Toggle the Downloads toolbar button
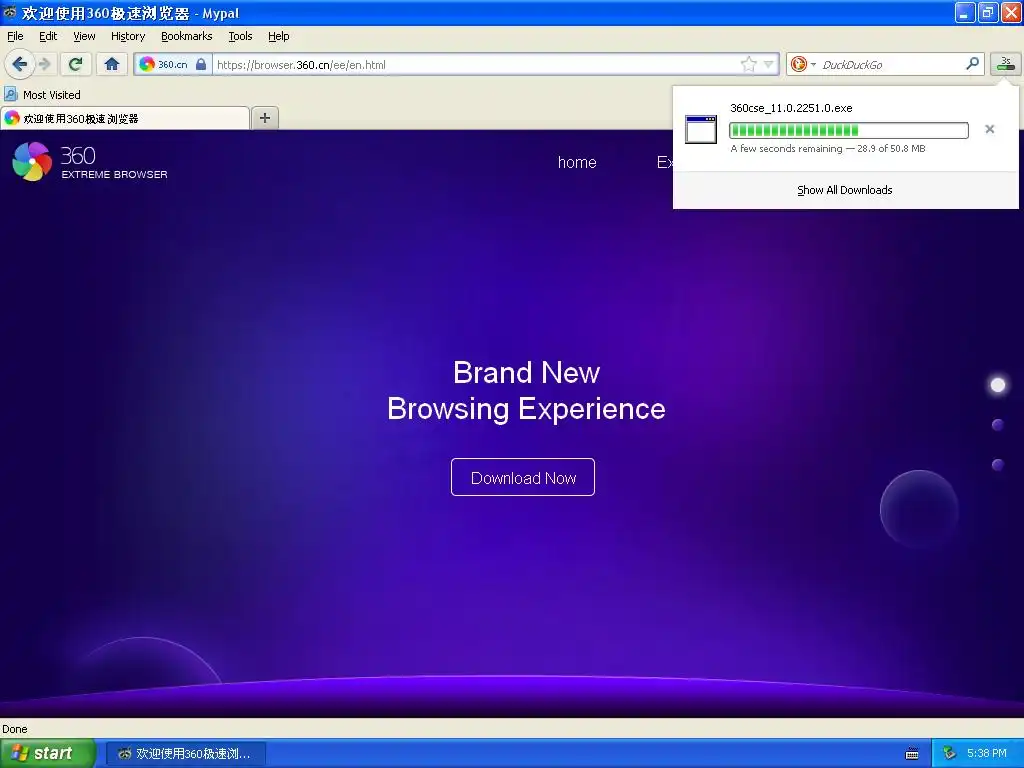This screenshot has width=1024, height=768. (1006, 64)
